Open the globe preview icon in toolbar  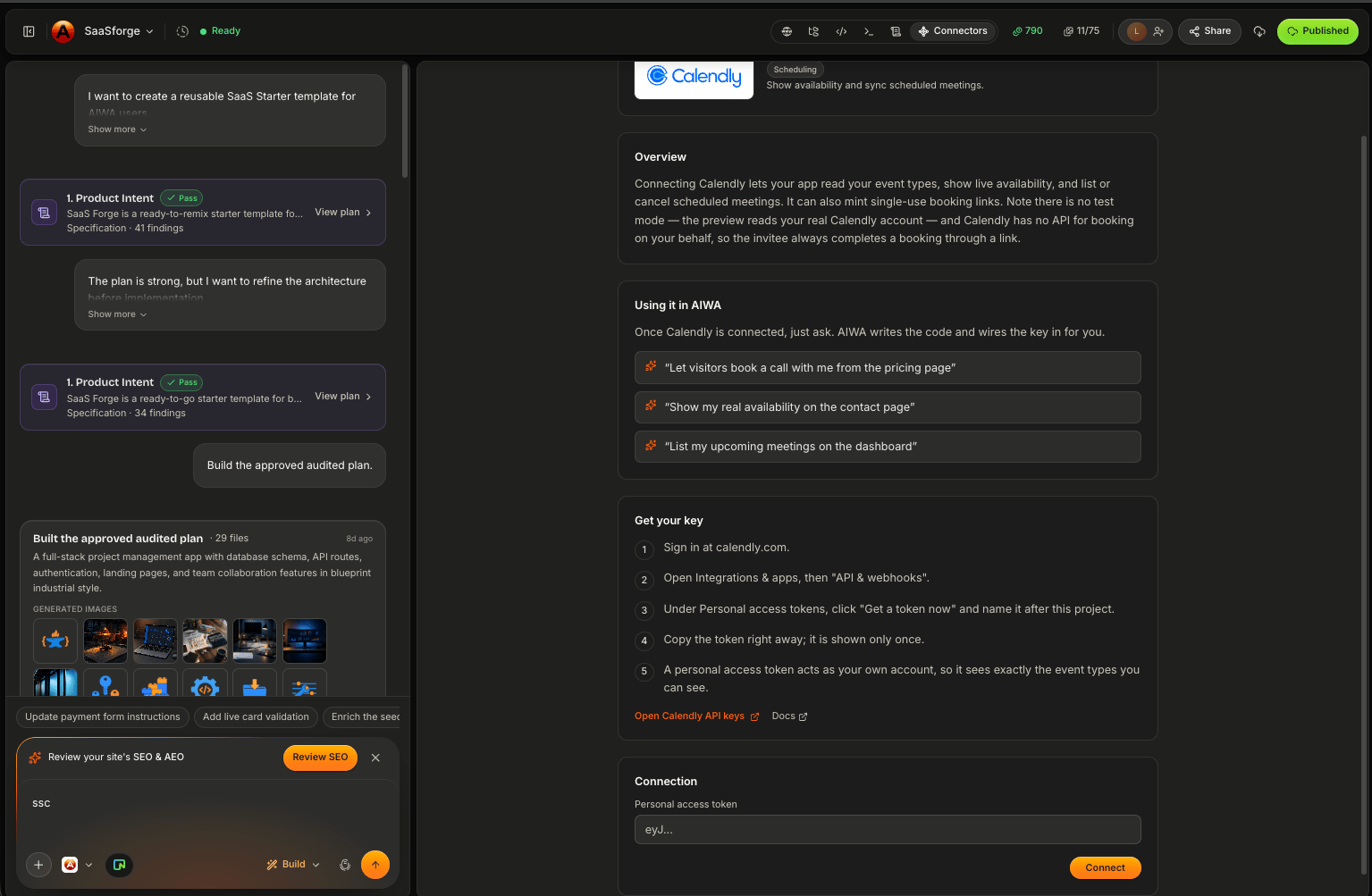(787, 31)
